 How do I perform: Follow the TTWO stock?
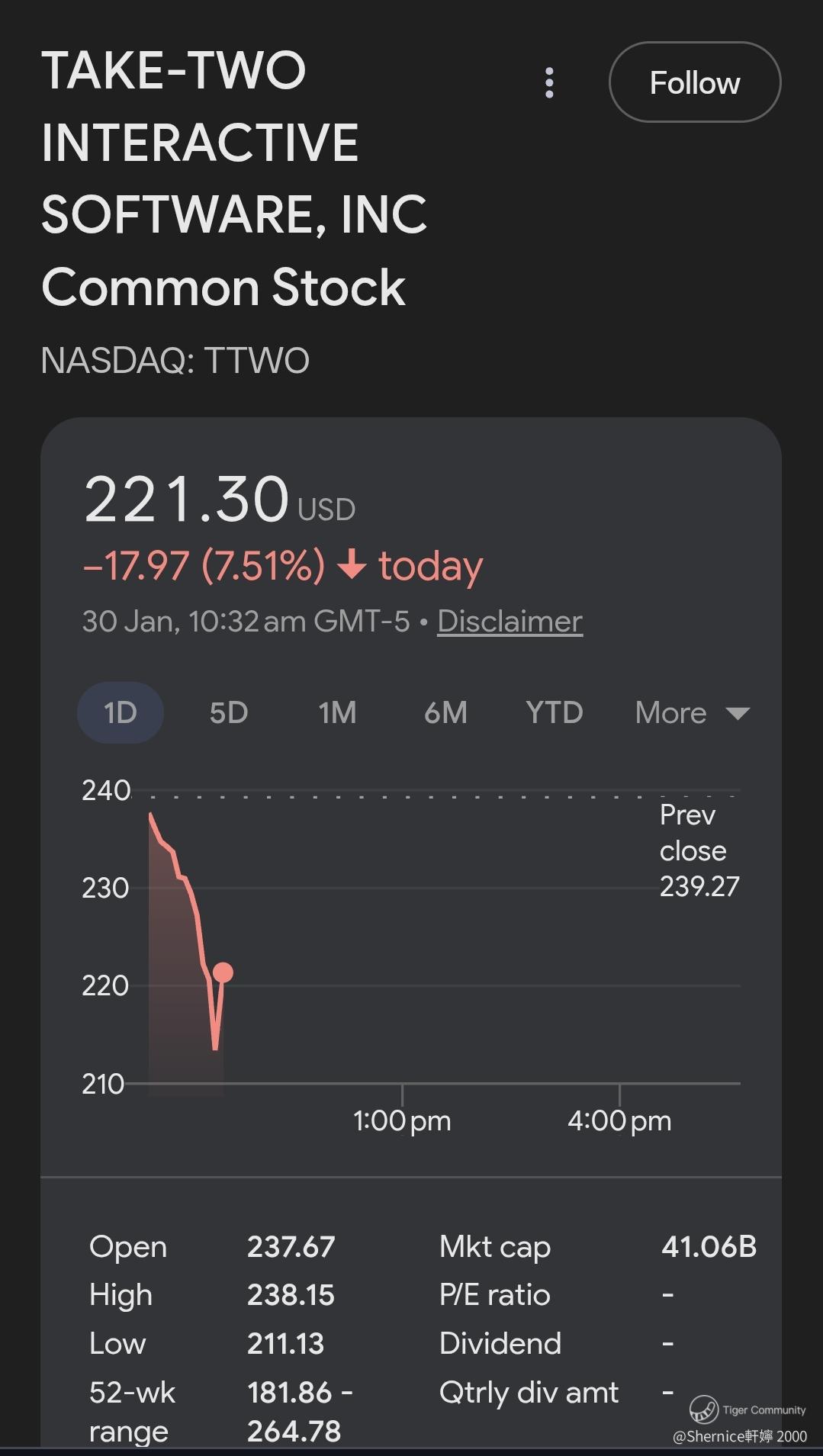(694, 82)
